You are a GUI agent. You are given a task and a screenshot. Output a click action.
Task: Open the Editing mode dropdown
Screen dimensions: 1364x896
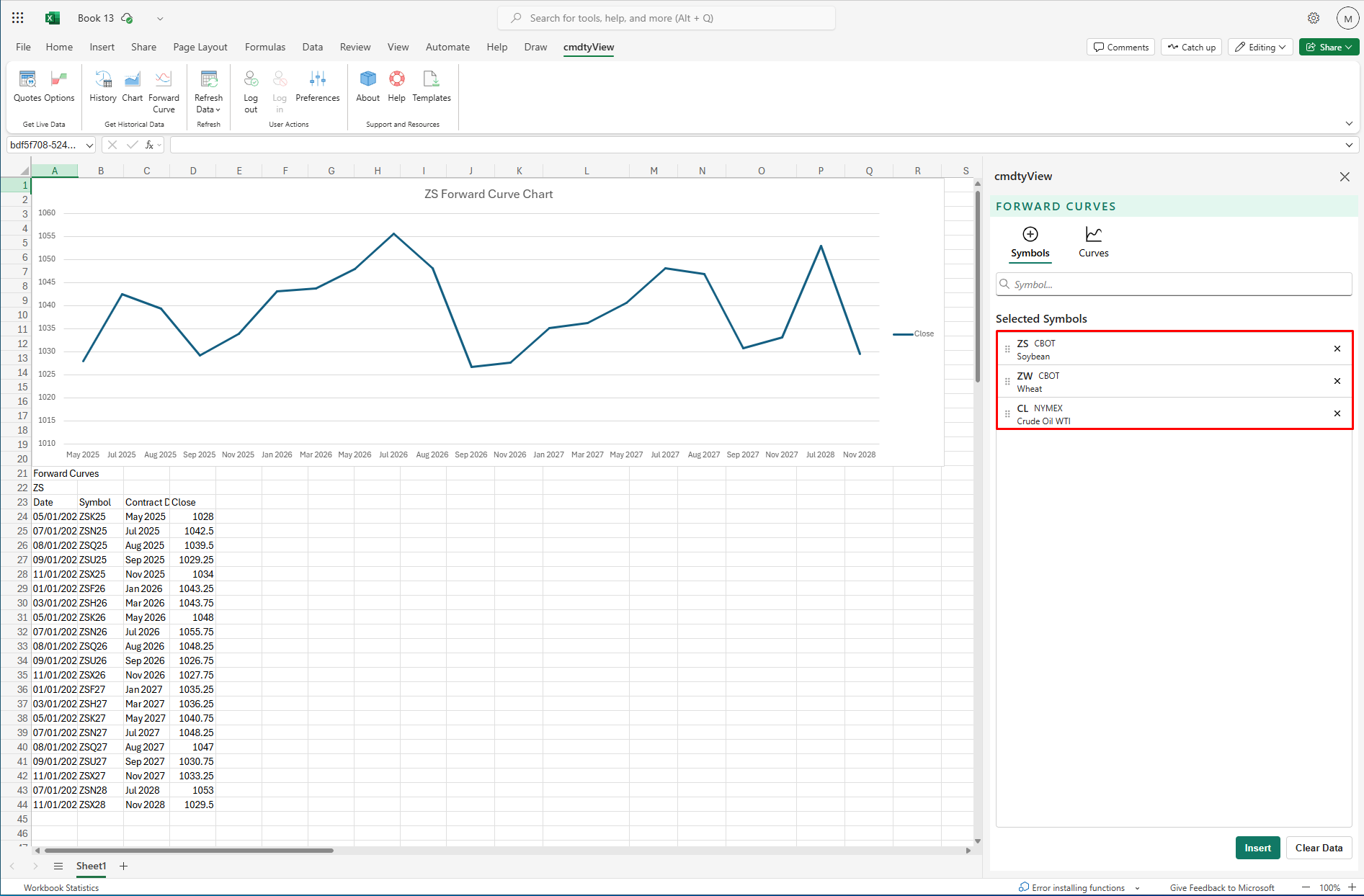tap(1260, 47)
